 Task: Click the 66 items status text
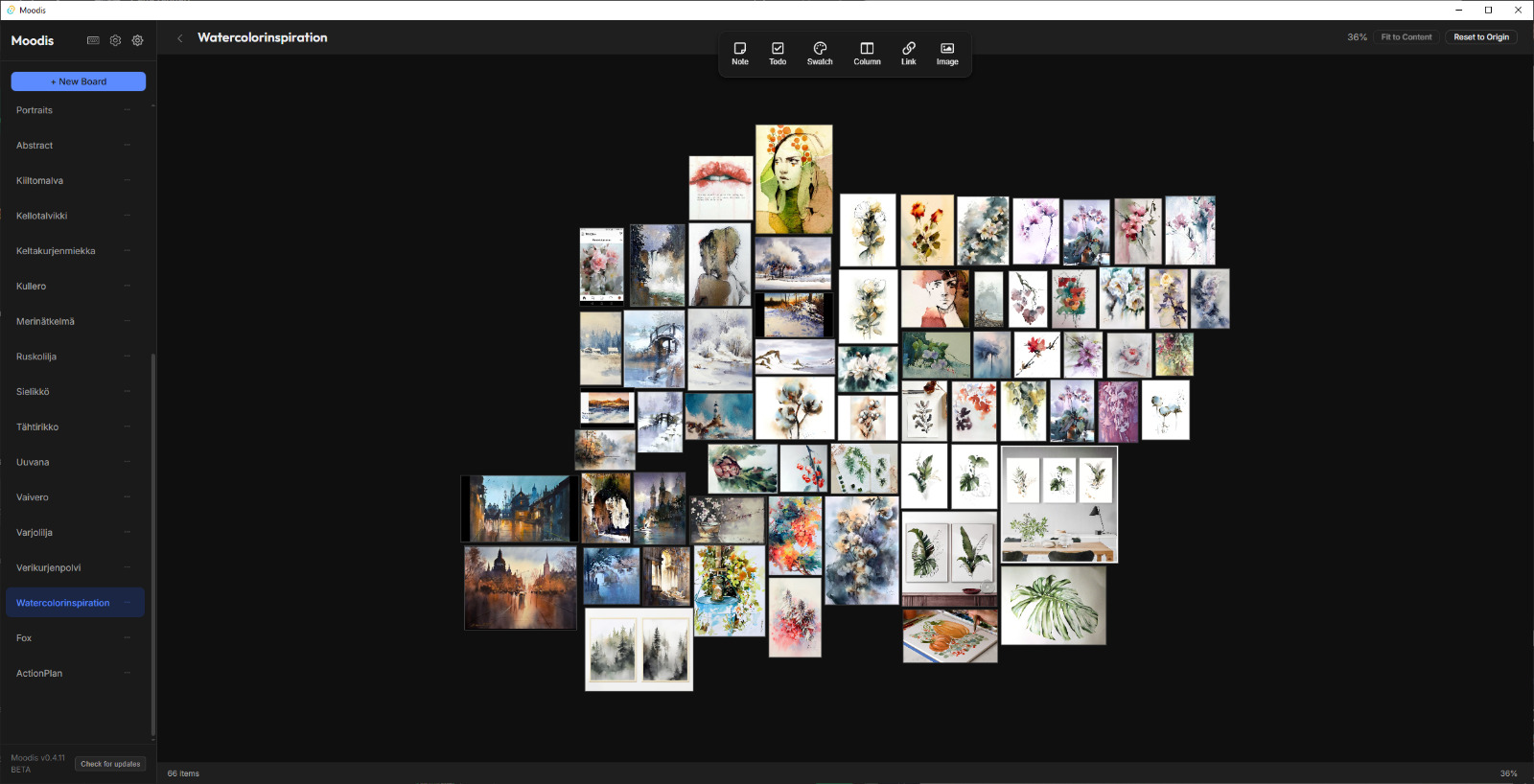183,773
